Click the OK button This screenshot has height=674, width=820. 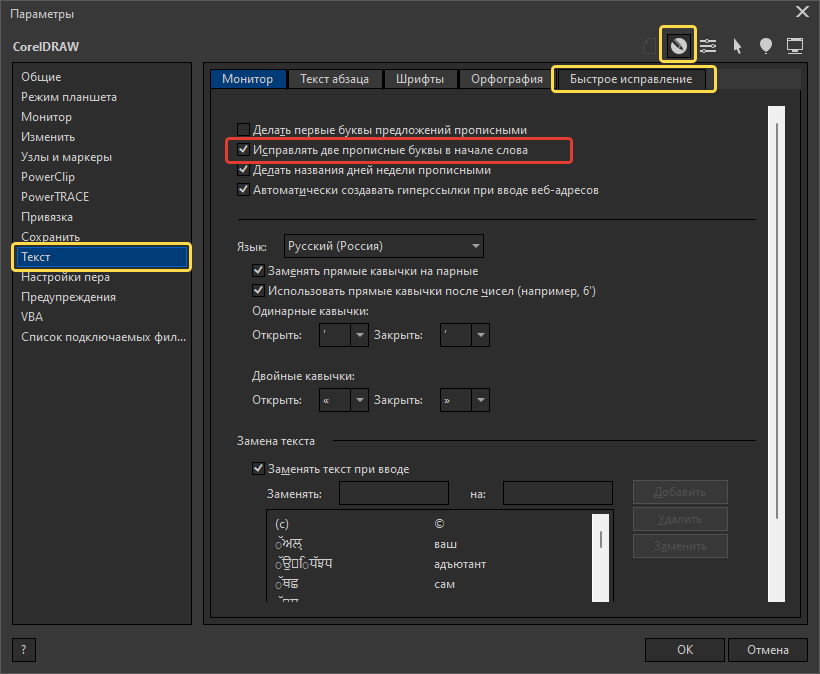click(685, 650)
